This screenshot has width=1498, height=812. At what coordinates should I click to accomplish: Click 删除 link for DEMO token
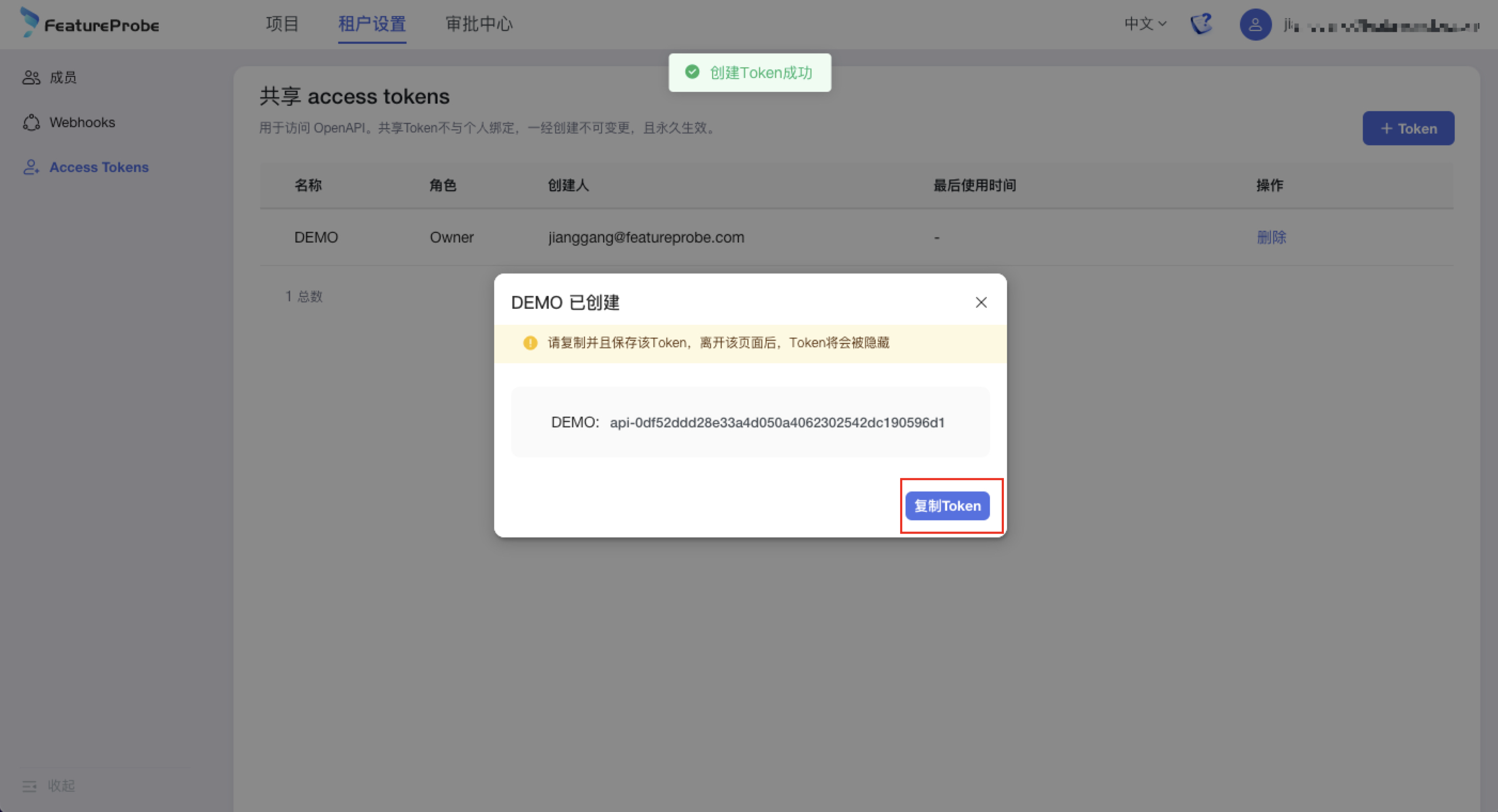click(x=1271, y=237)
